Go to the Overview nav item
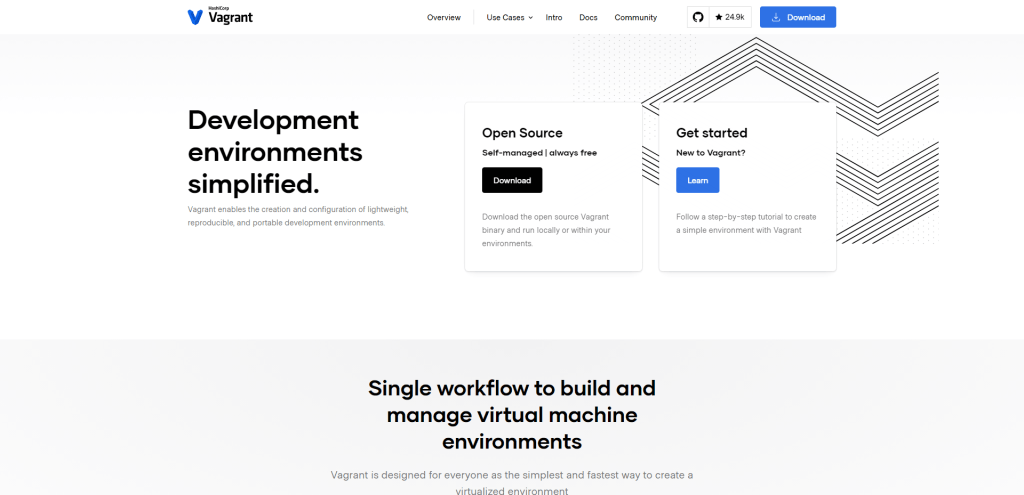Viewport: 1024px width, 495px height. point(444,18)
